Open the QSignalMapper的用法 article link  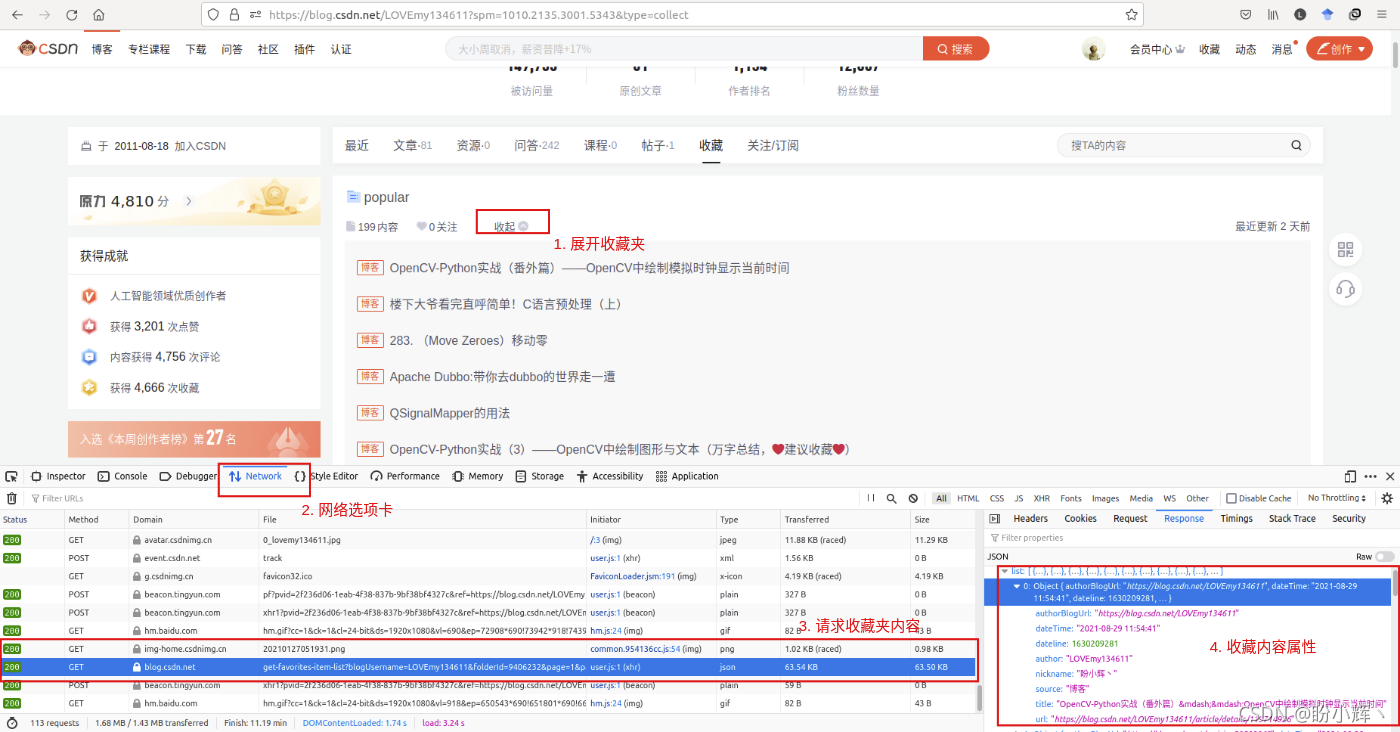pyautogui.click(x=449, y=413)
